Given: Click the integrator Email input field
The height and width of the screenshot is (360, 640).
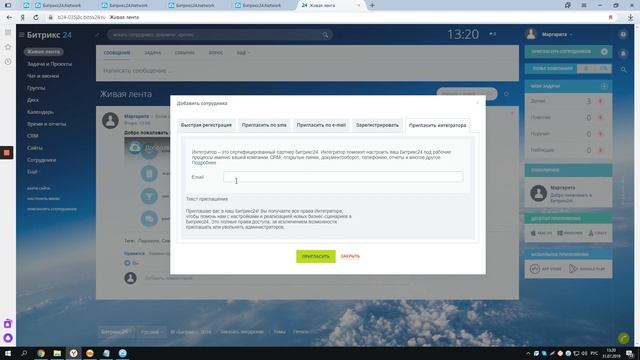Looking at the screenshot, I should 343,177.
